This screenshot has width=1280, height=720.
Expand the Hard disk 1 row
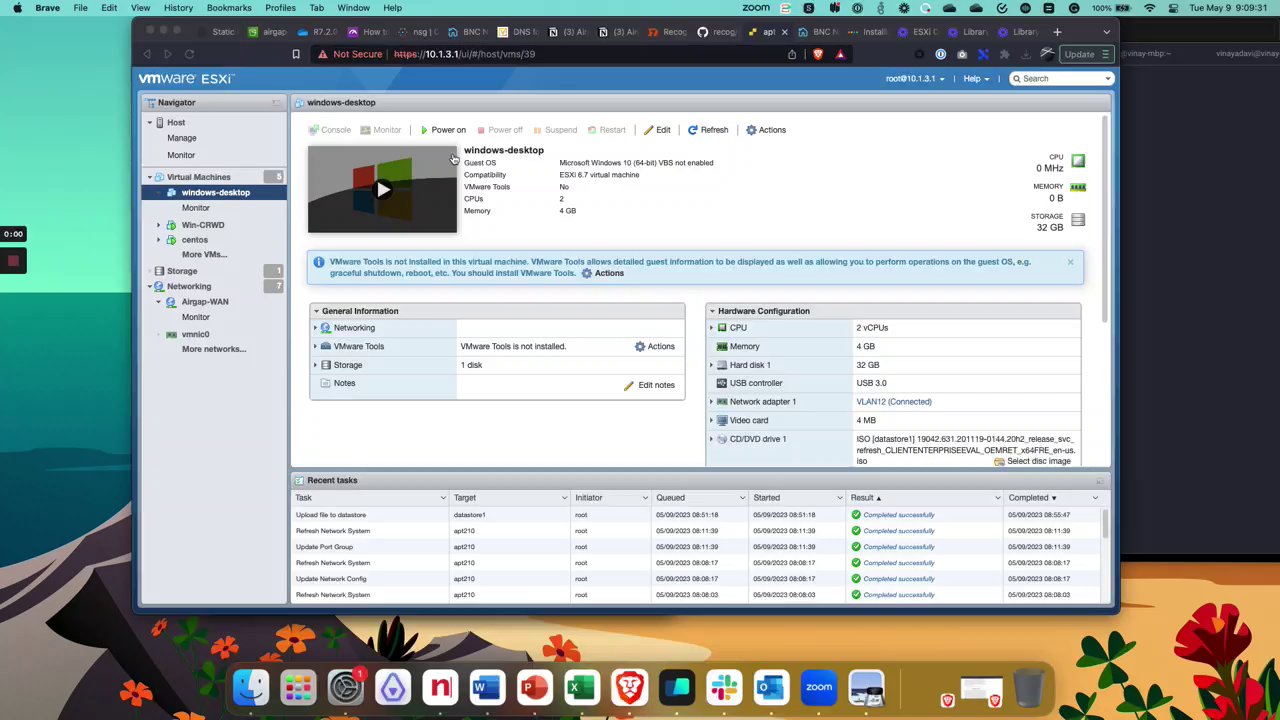[x=711, y=365]
